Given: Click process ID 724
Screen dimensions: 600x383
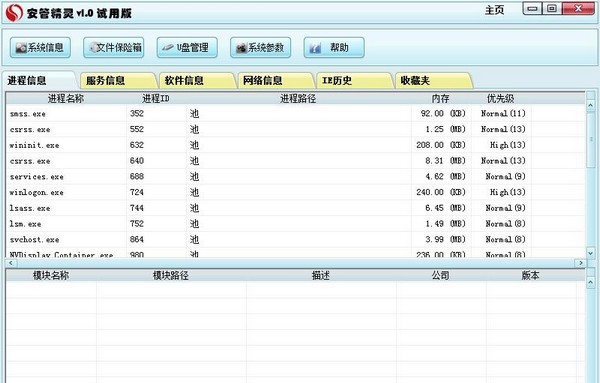Looking at the screenshot, I should (x=137, y=192).
